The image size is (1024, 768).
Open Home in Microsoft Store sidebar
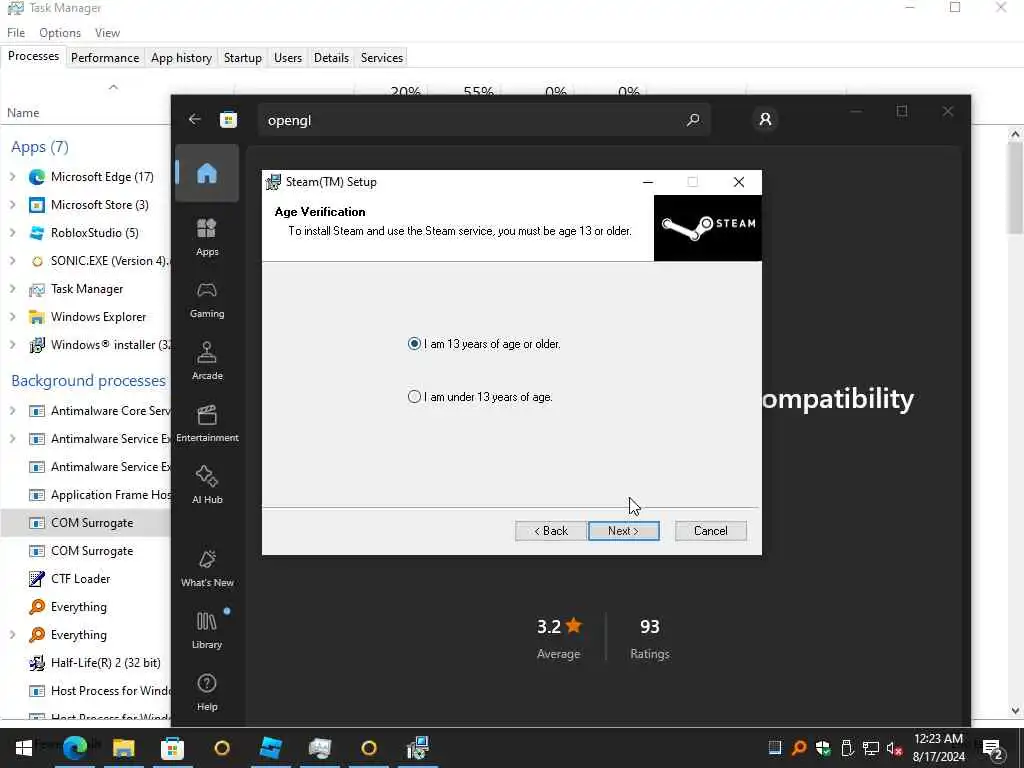207,174
